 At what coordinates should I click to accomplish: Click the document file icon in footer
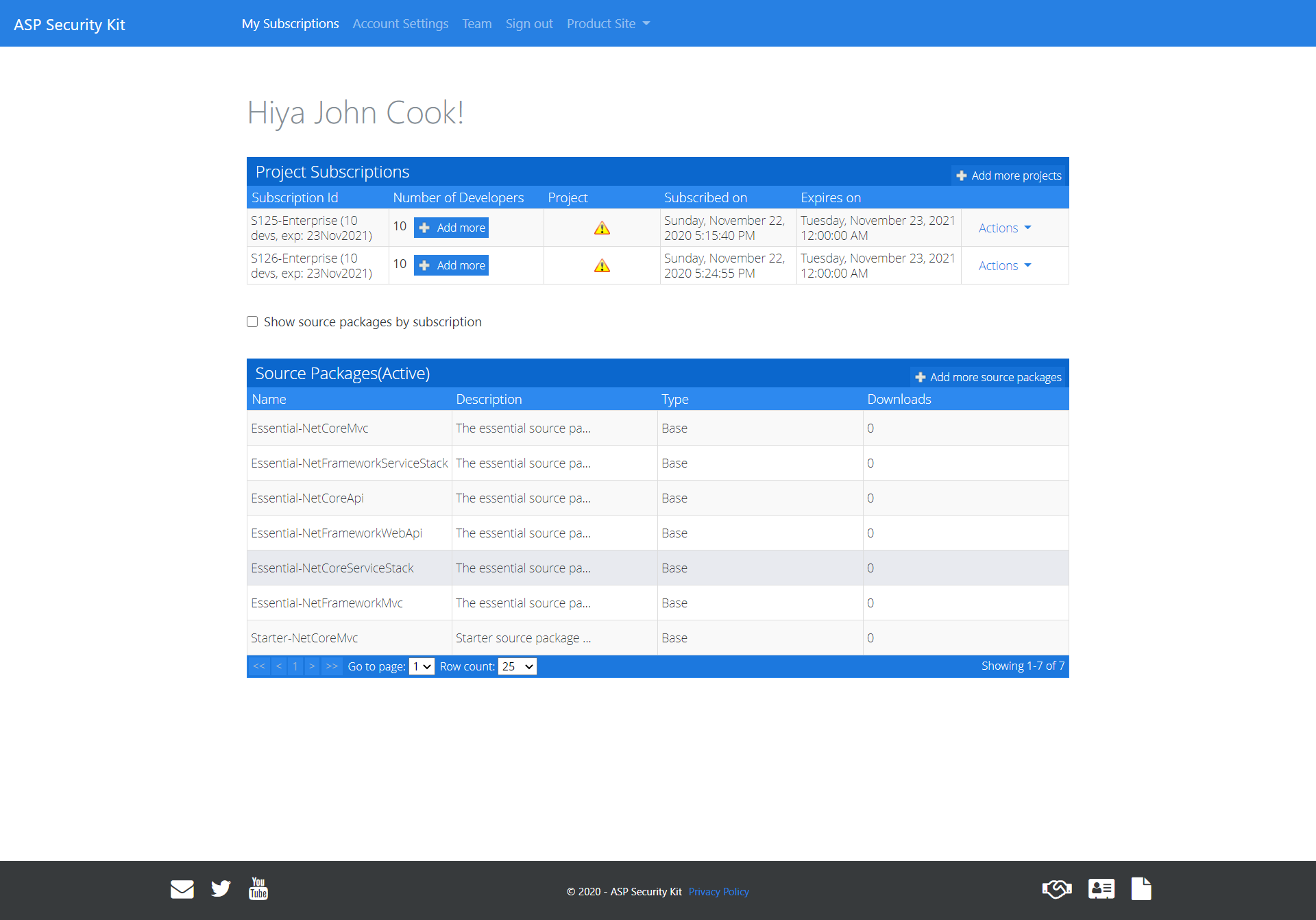(1141, 888)
